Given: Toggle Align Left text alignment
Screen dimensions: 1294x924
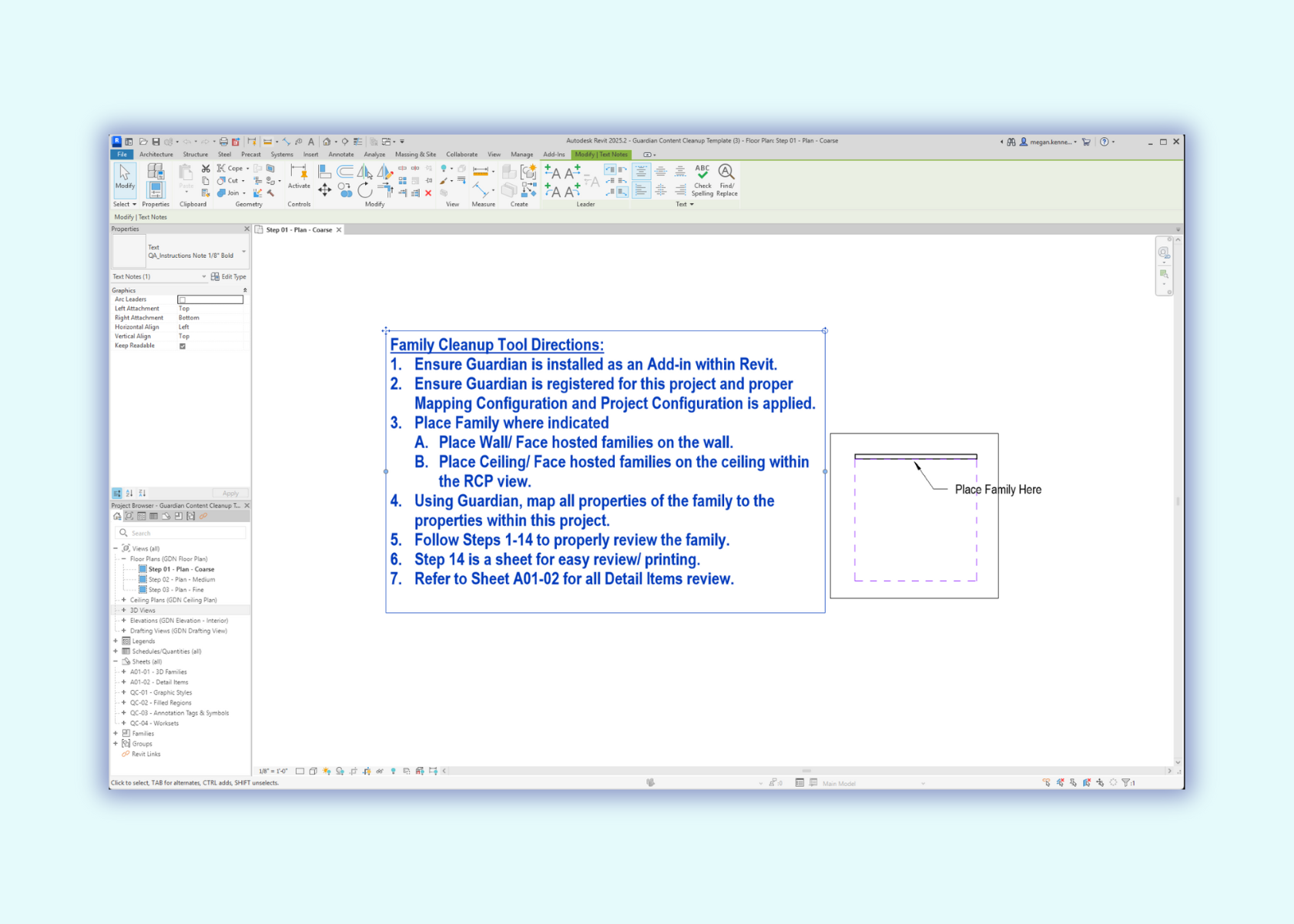Looking at the screenshot, I should (x=641, y=189).
